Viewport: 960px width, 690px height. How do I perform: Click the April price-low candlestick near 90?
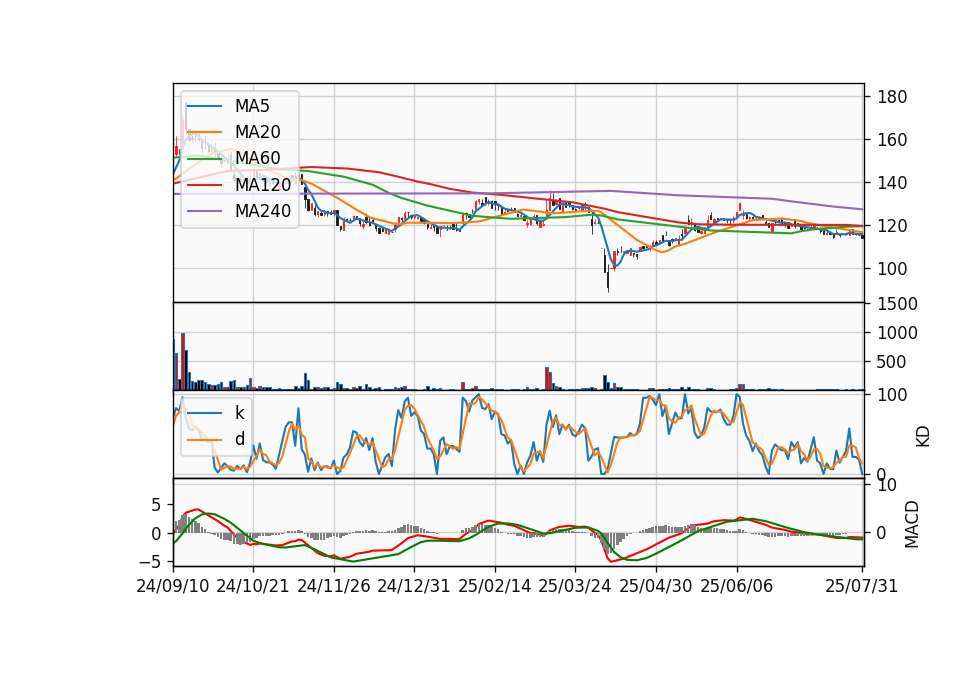tap(608, 279)
